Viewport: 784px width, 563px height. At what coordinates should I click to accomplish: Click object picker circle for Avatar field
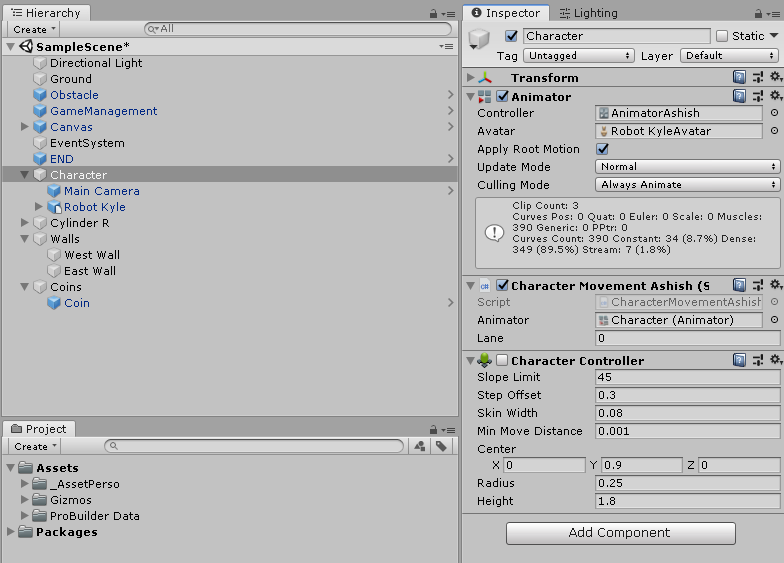[774, 130]
